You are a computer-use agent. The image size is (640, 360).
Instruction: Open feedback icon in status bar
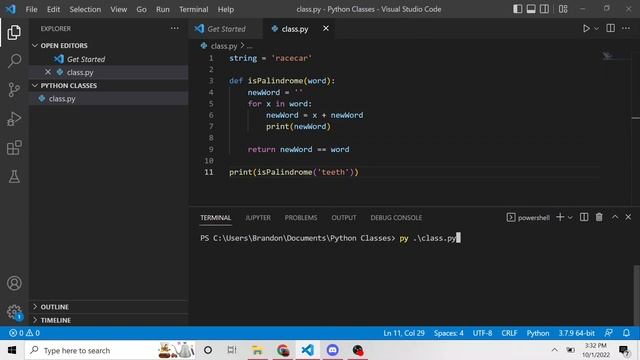click(609, 333)
